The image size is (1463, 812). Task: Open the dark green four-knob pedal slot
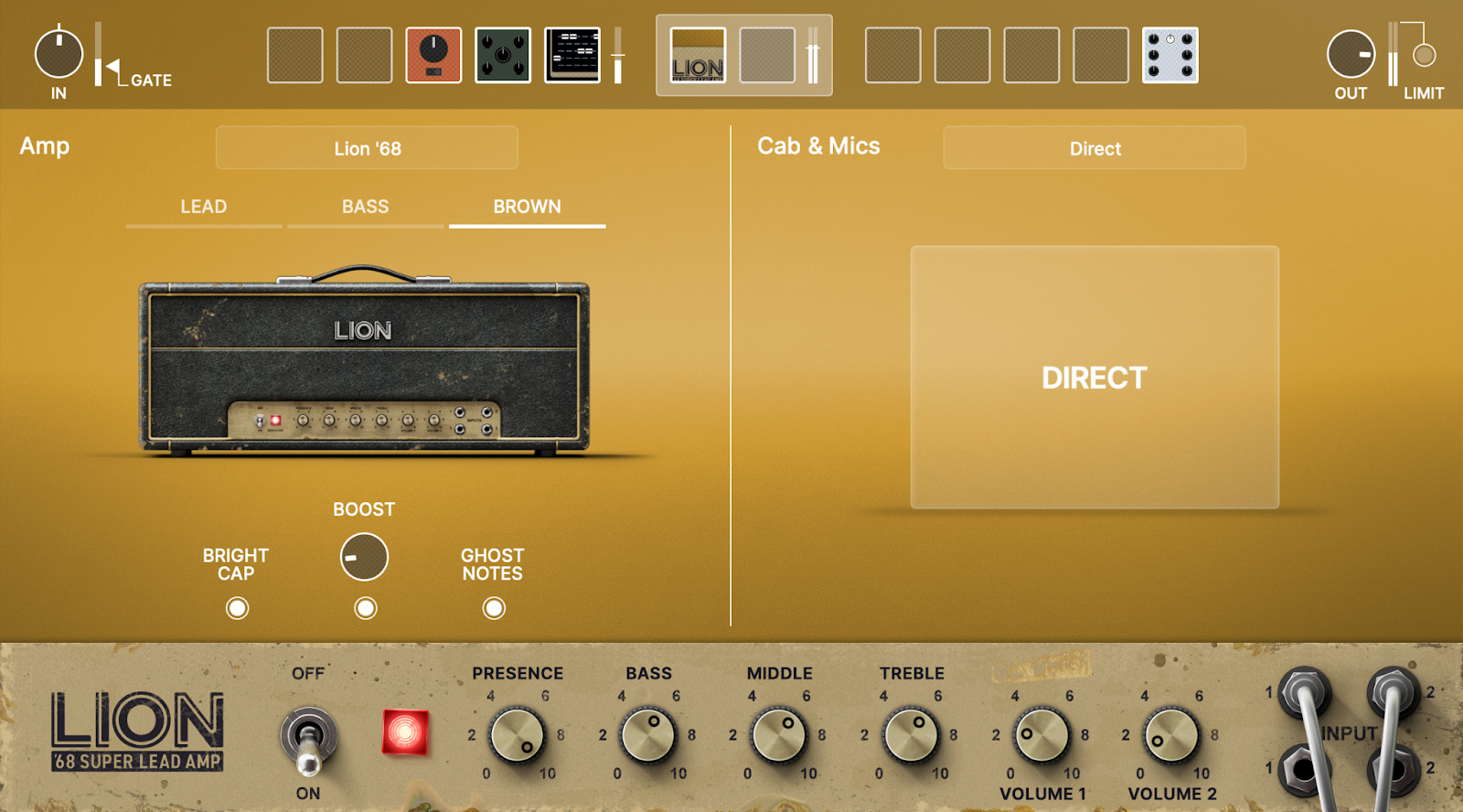click(503, 55)
